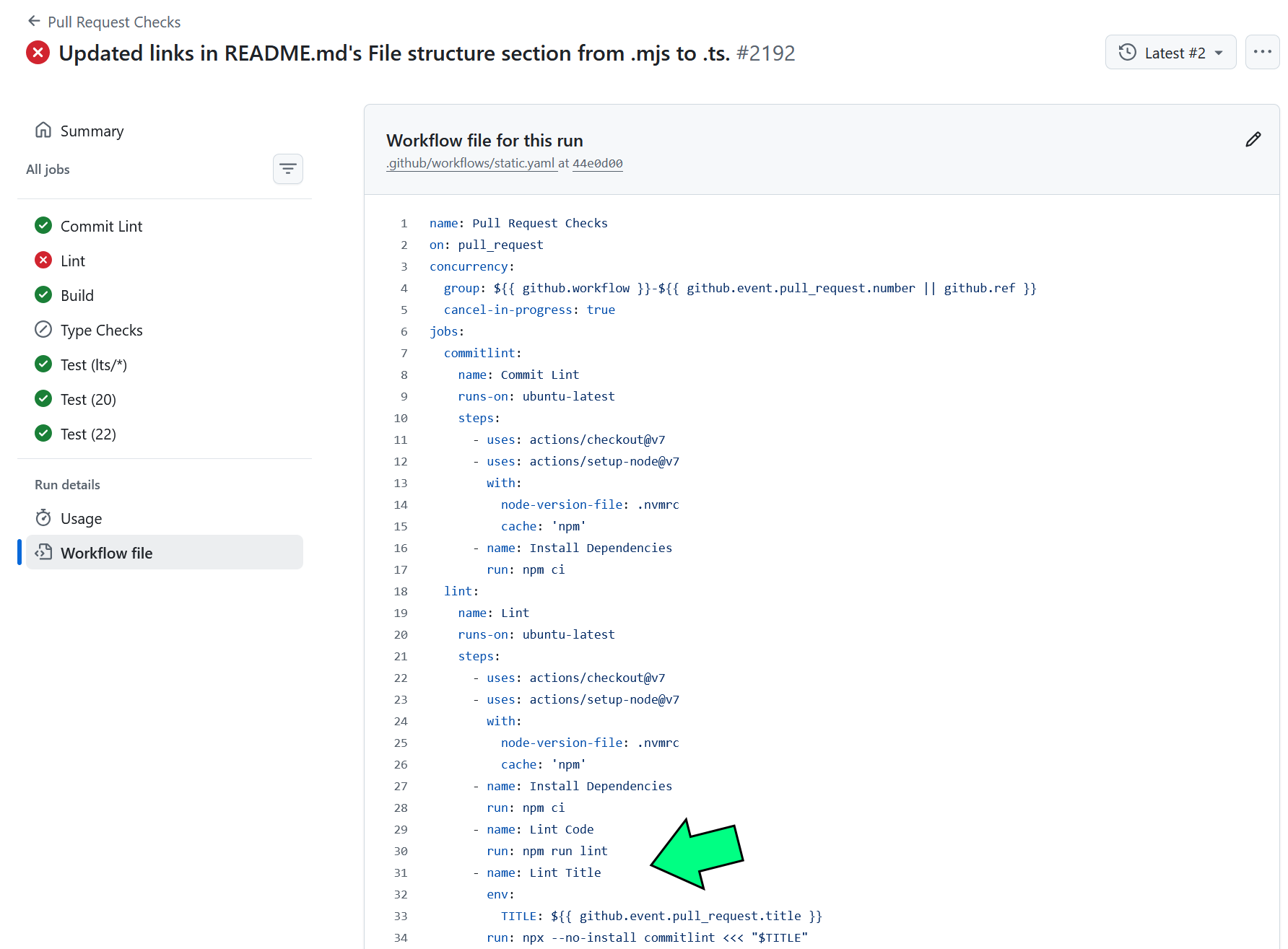
Task: Open the Summary page
Action: [165, 131]
